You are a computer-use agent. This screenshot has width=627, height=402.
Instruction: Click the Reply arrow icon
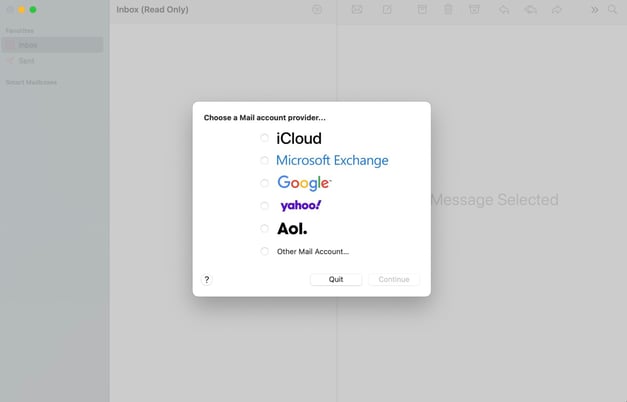[504, 9]
